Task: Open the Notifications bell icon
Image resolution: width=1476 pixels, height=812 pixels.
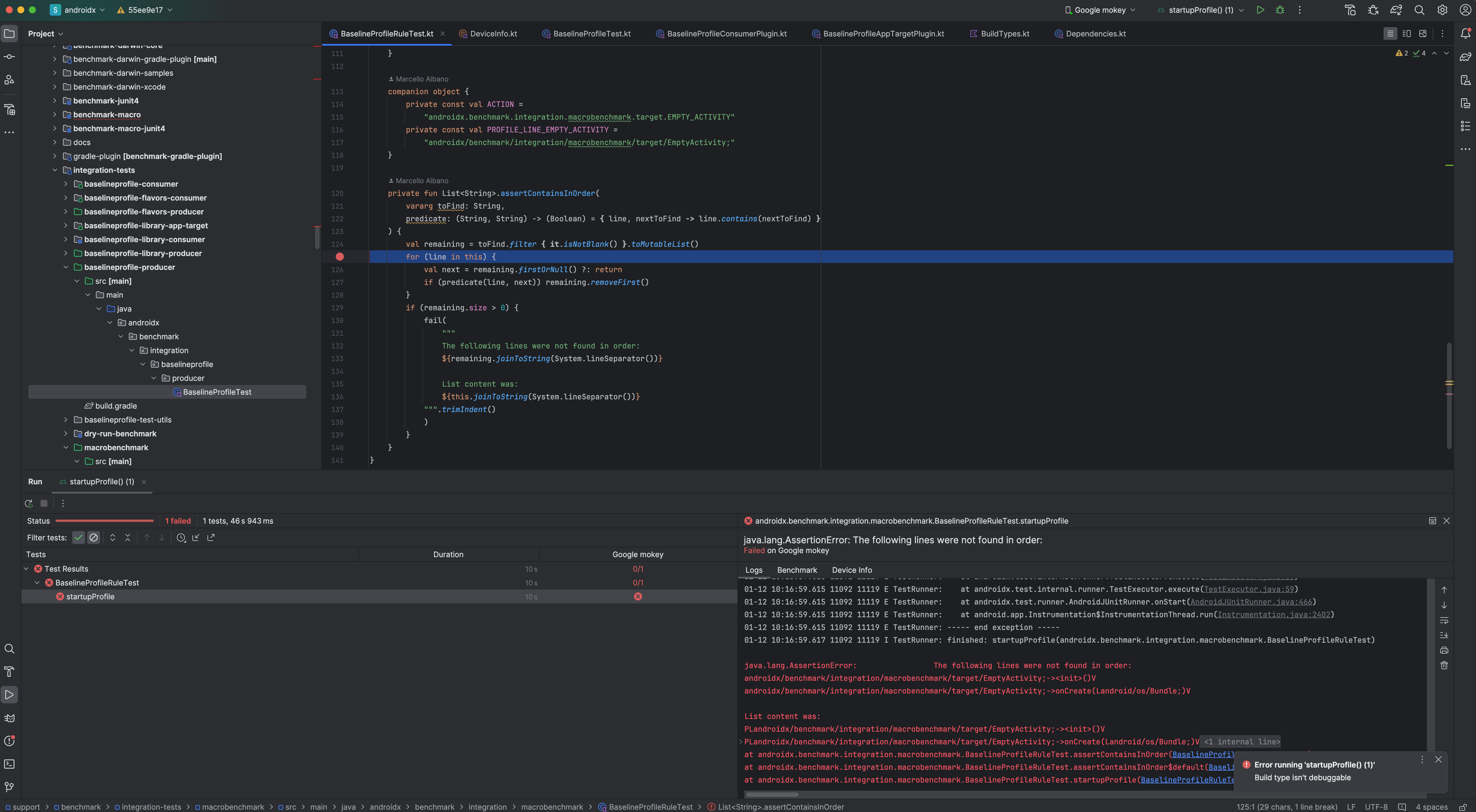Action: point(1465,33)
